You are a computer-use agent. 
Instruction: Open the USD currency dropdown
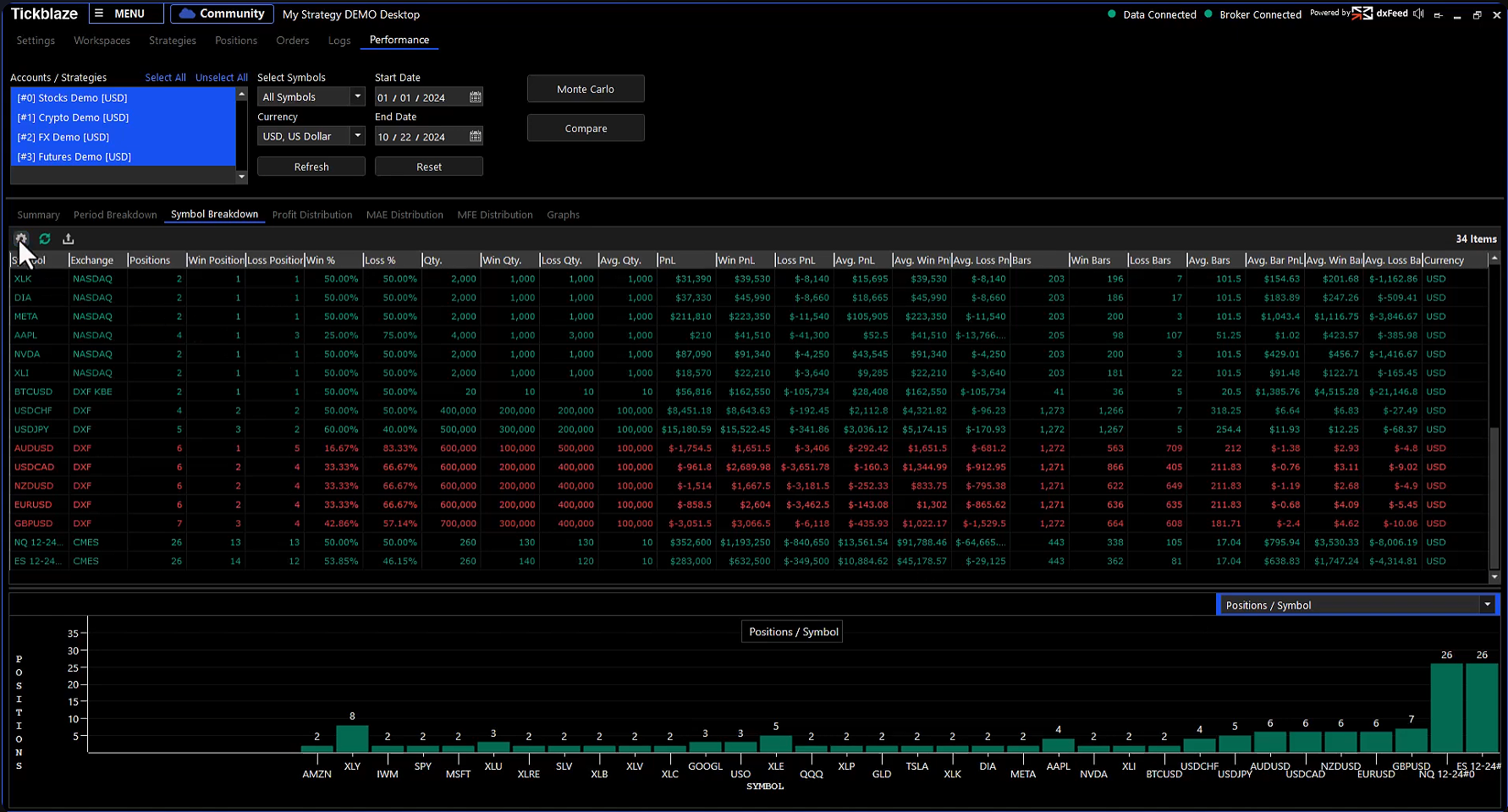[x=357, y=136]
